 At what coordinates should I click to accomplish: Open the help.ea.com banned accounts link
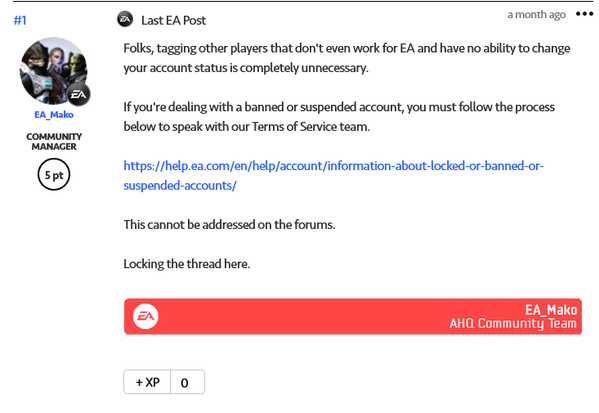[333, 166]
